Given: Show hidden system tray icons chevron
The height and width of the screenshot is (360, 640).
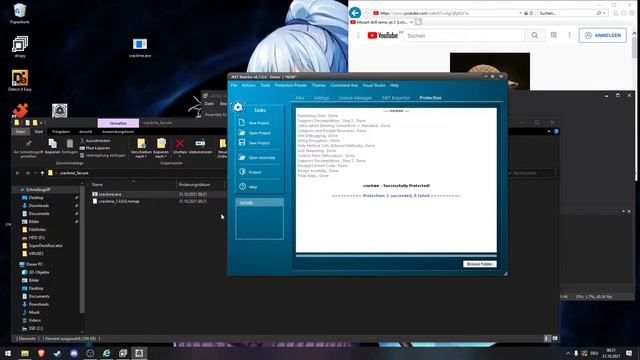Looking at the screenshot, I should [x=568, y=353].
